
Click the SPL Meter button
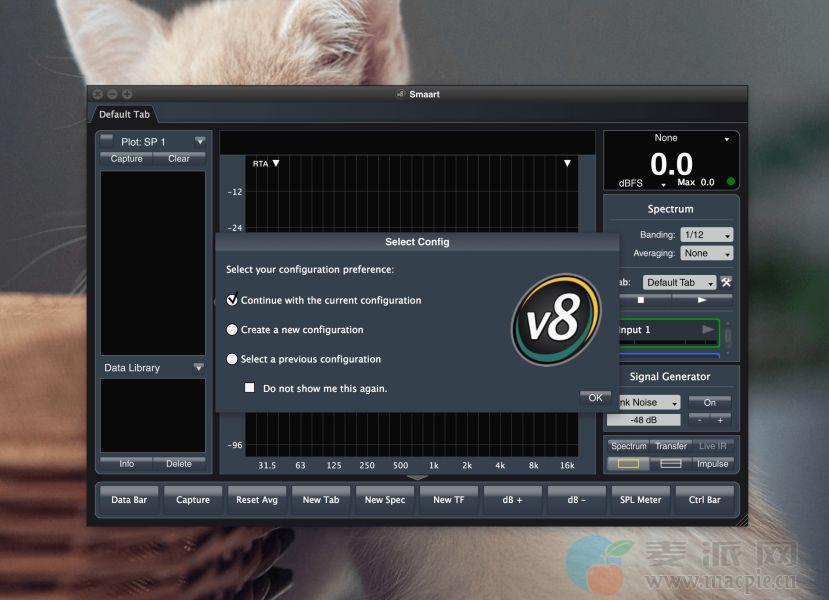pos(641,500)
